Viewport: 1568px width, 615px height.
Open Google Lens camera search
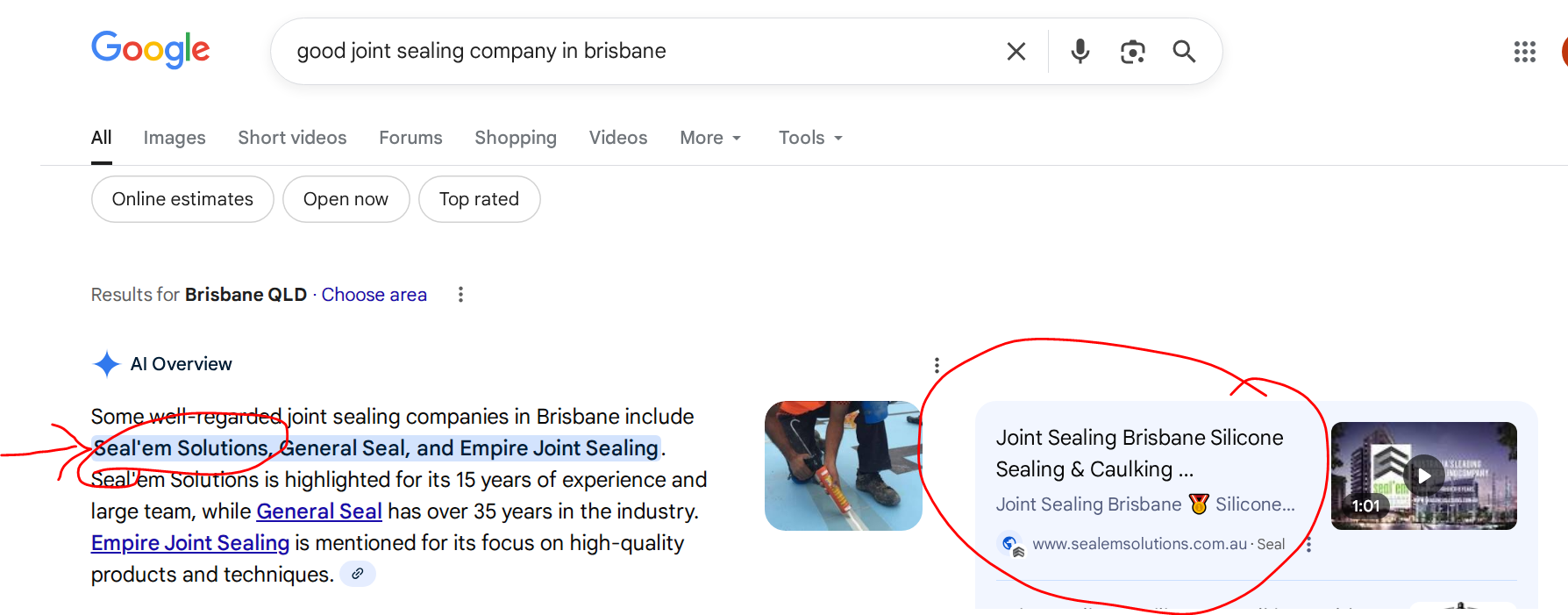(1132, 51)
